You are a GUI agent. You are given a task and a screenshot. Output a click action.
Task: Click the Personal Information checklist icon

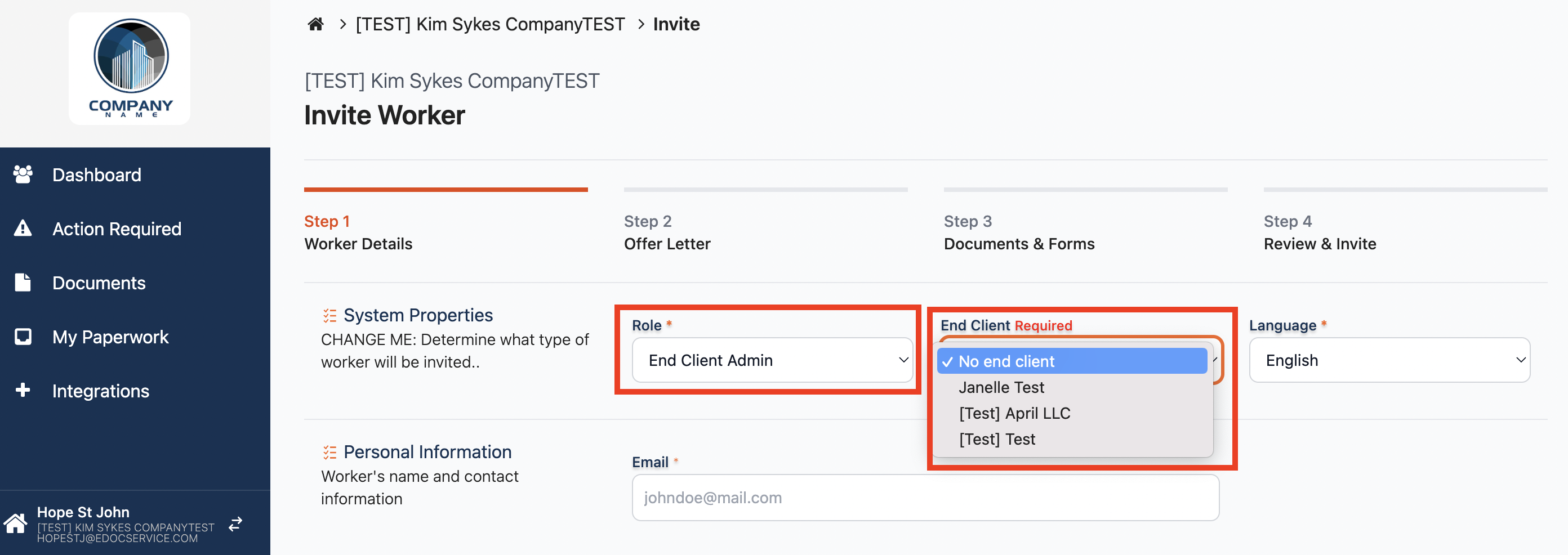[x=329, y=452]
